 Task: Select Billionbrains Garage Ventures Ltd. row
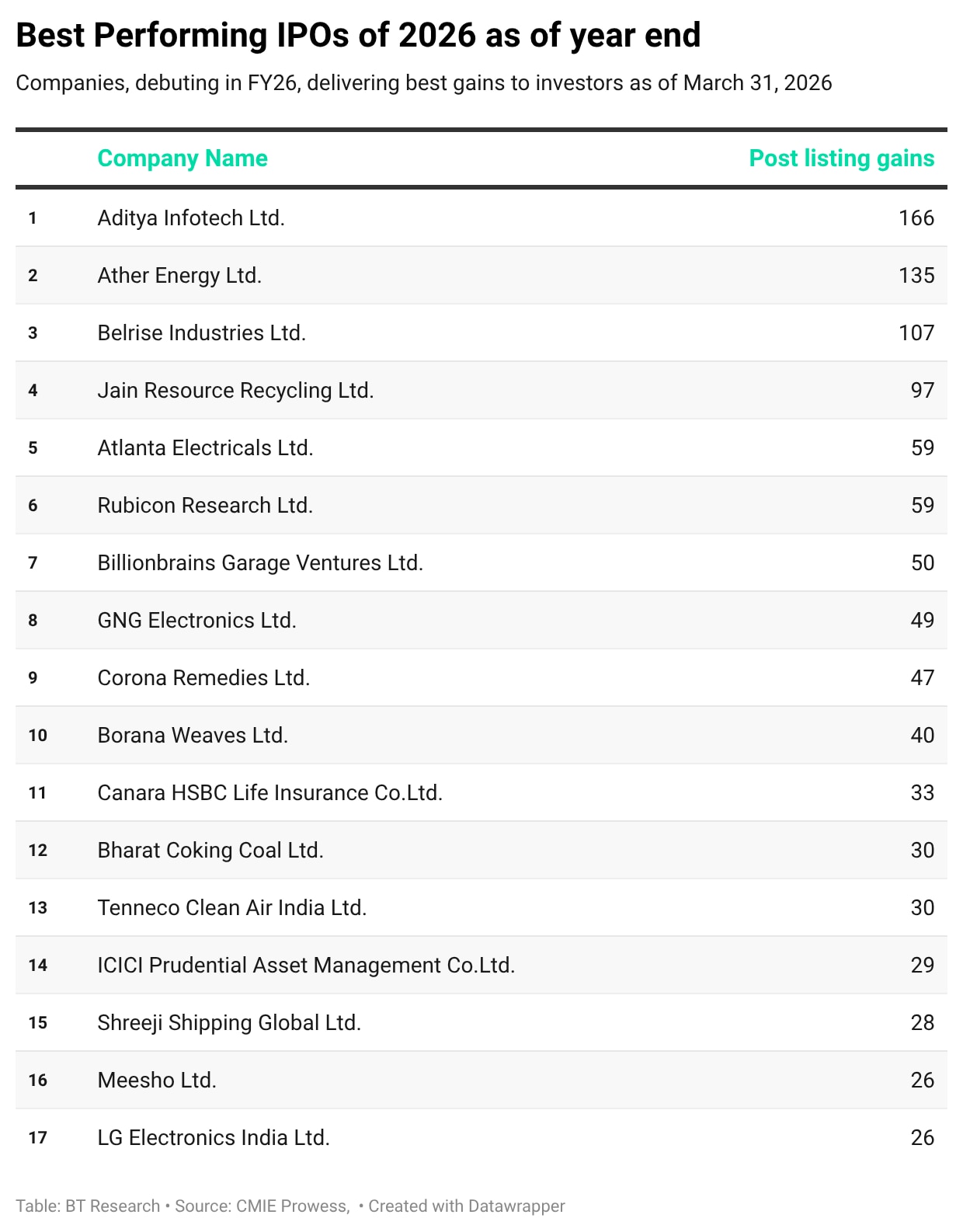260,563
